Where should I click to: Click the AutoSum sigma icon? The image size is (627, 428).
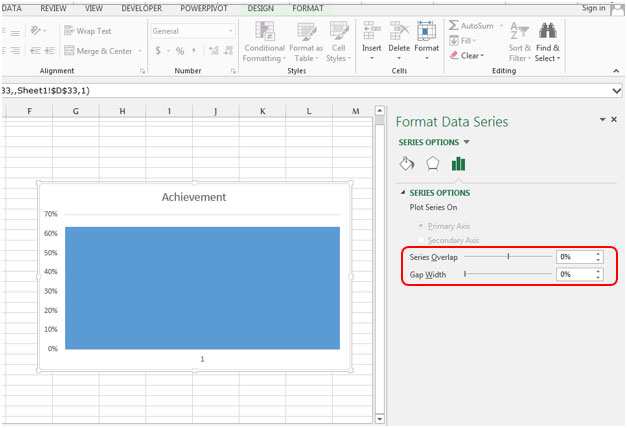(x=453, y=26)
